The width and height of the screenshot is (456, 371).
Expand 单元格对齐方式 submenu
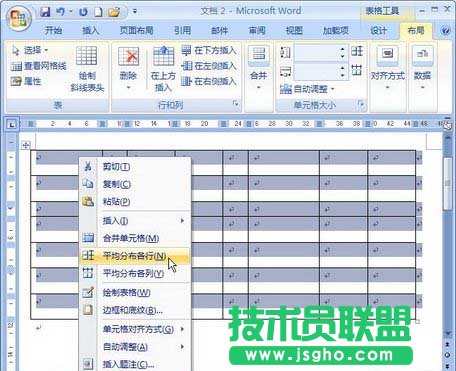(x=135, y=329)
